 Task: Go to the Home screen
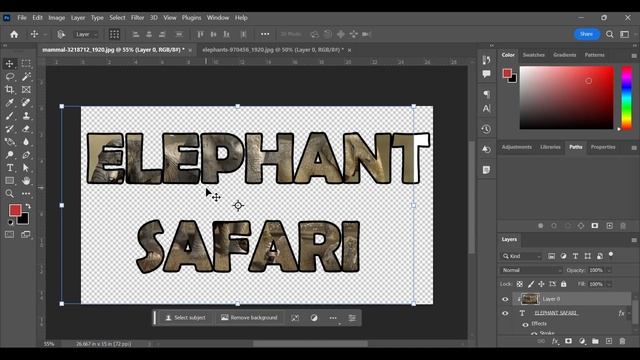(x=14, y=34)
